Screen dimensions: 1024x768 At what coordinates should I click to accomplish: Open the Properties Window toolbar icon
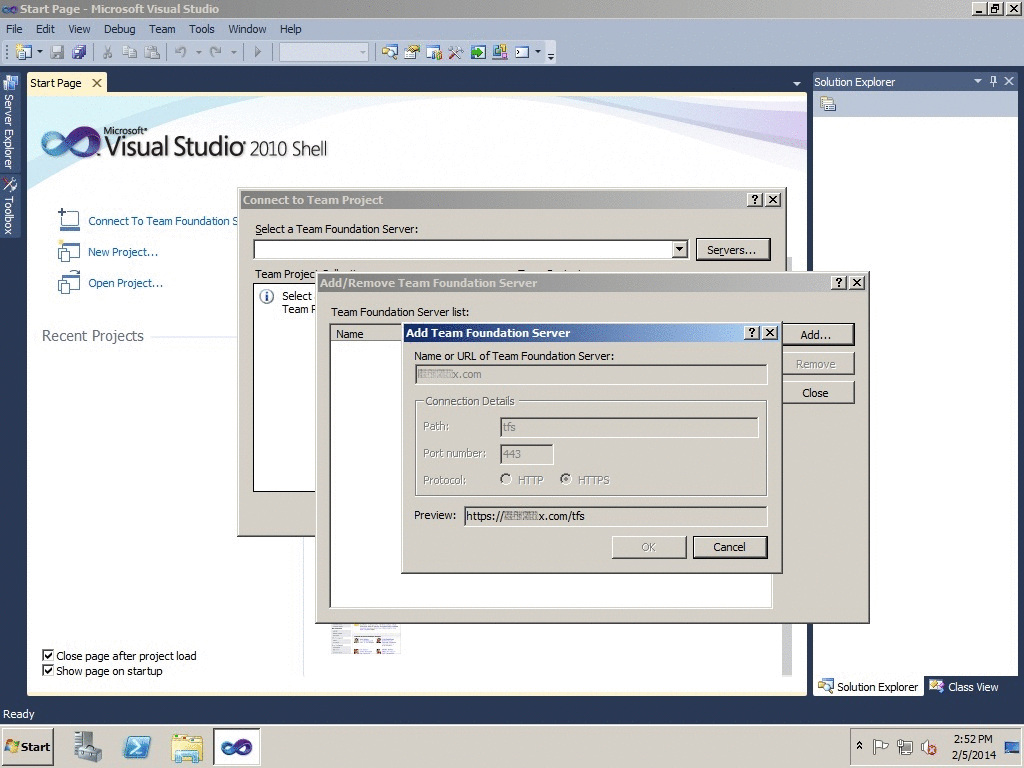[x=411, y=52]
